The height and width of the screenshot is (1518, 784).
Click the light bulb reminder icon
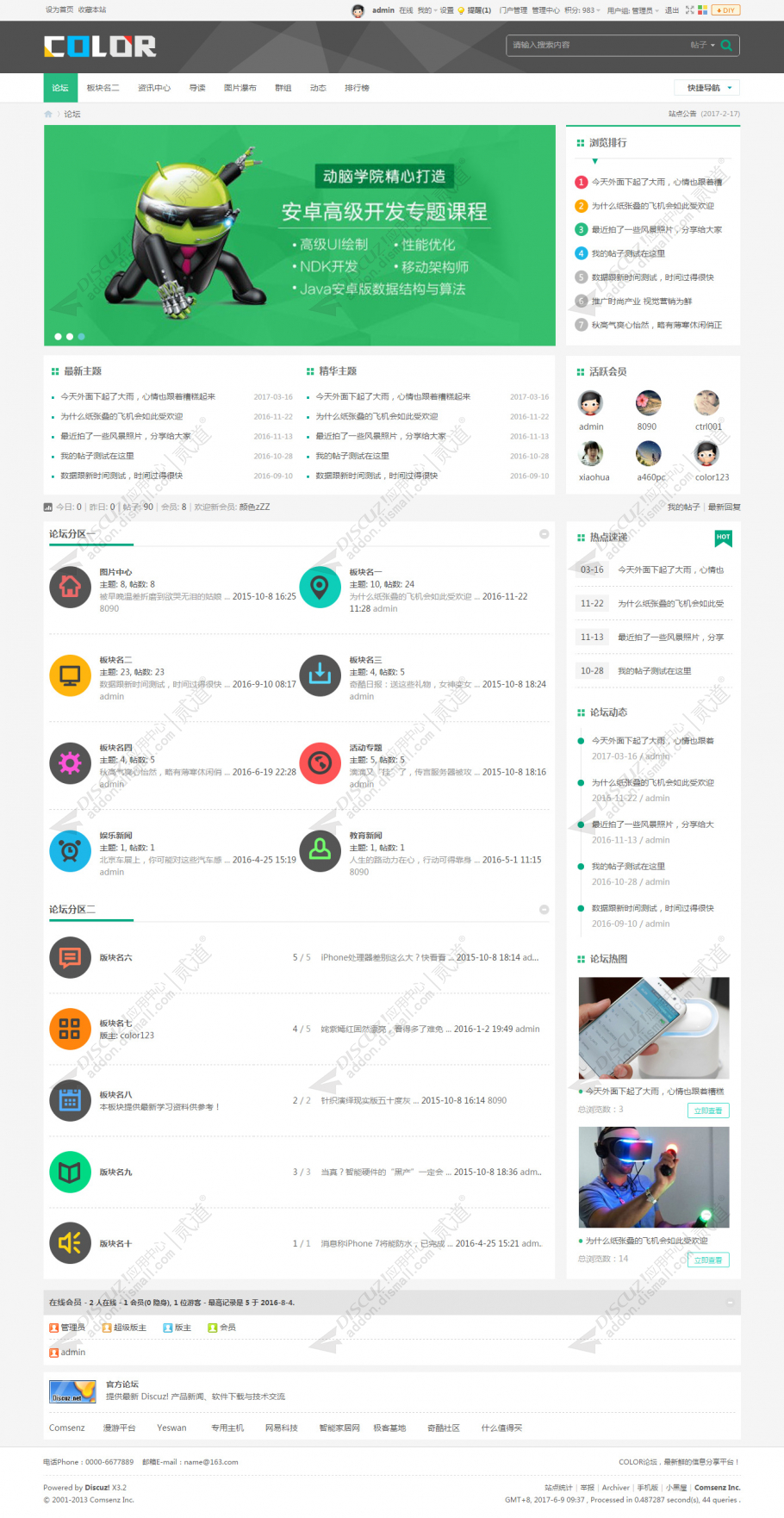click(x=461, y=10)
